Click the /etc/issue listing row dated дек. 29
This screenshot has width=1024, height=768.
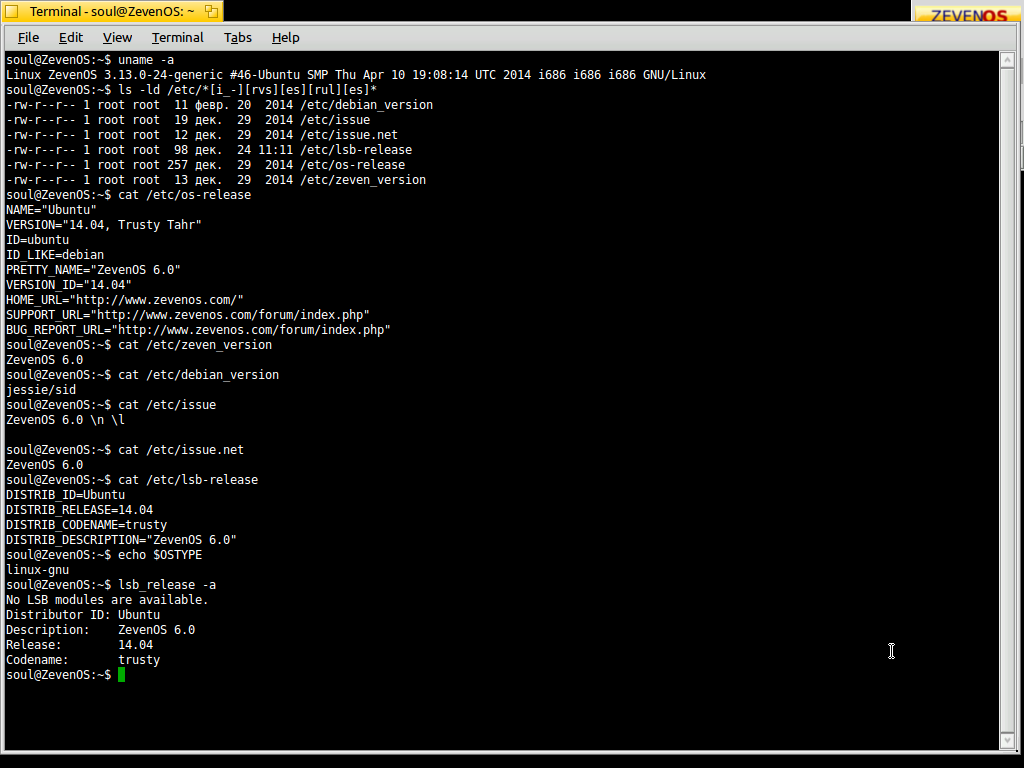(188, 120)
